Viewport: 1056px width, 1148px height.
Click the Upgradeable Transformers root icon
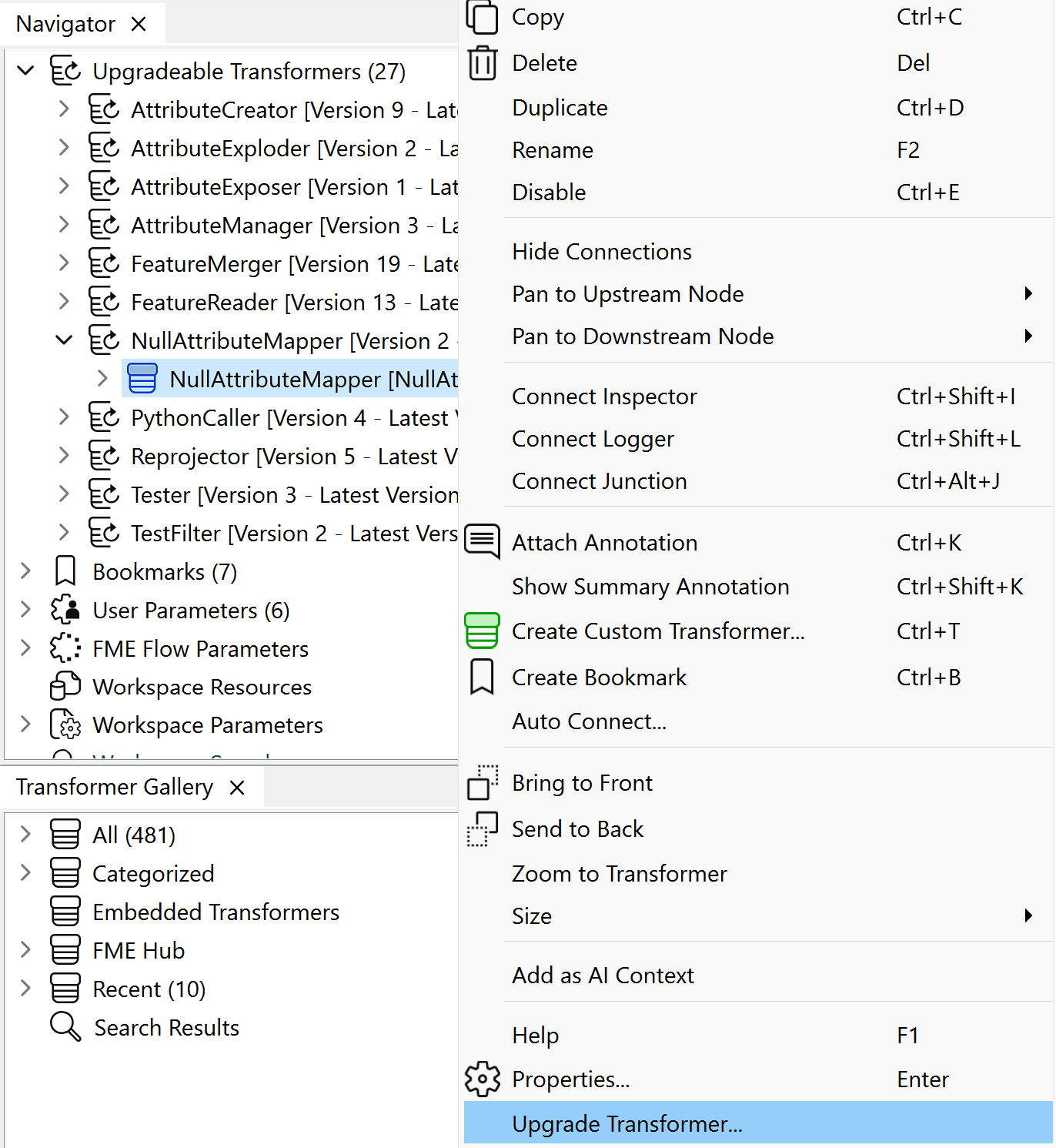point(65,71)
